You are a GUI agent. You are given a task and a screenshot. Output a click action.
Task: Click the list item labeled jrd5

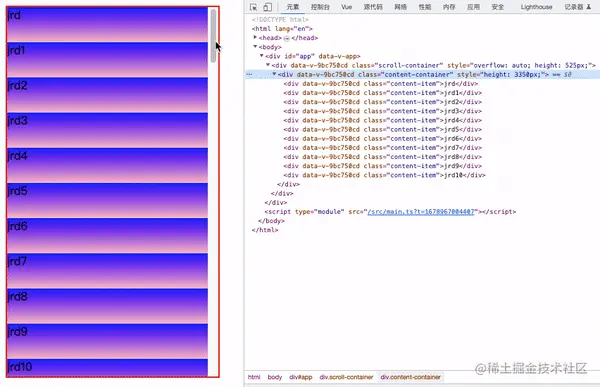click(107, 201)
